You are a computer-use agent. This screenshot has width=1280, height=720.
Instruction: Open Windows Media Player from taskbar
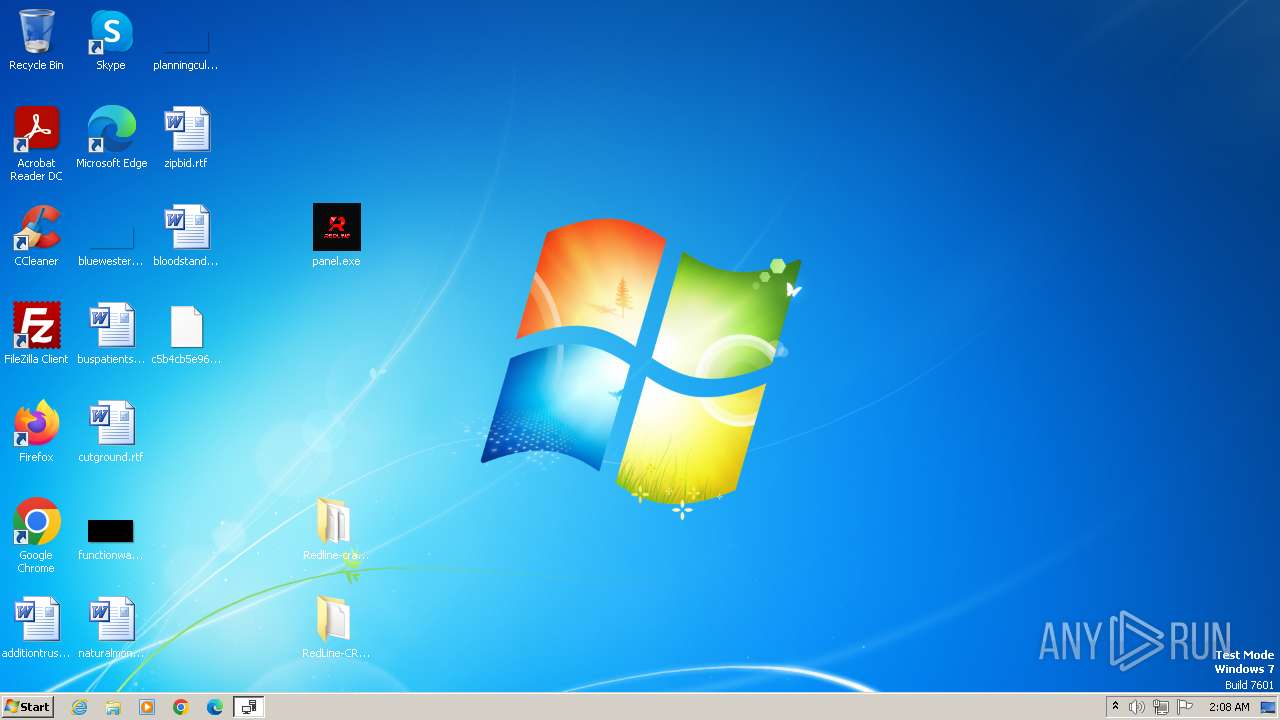(147, 707)
